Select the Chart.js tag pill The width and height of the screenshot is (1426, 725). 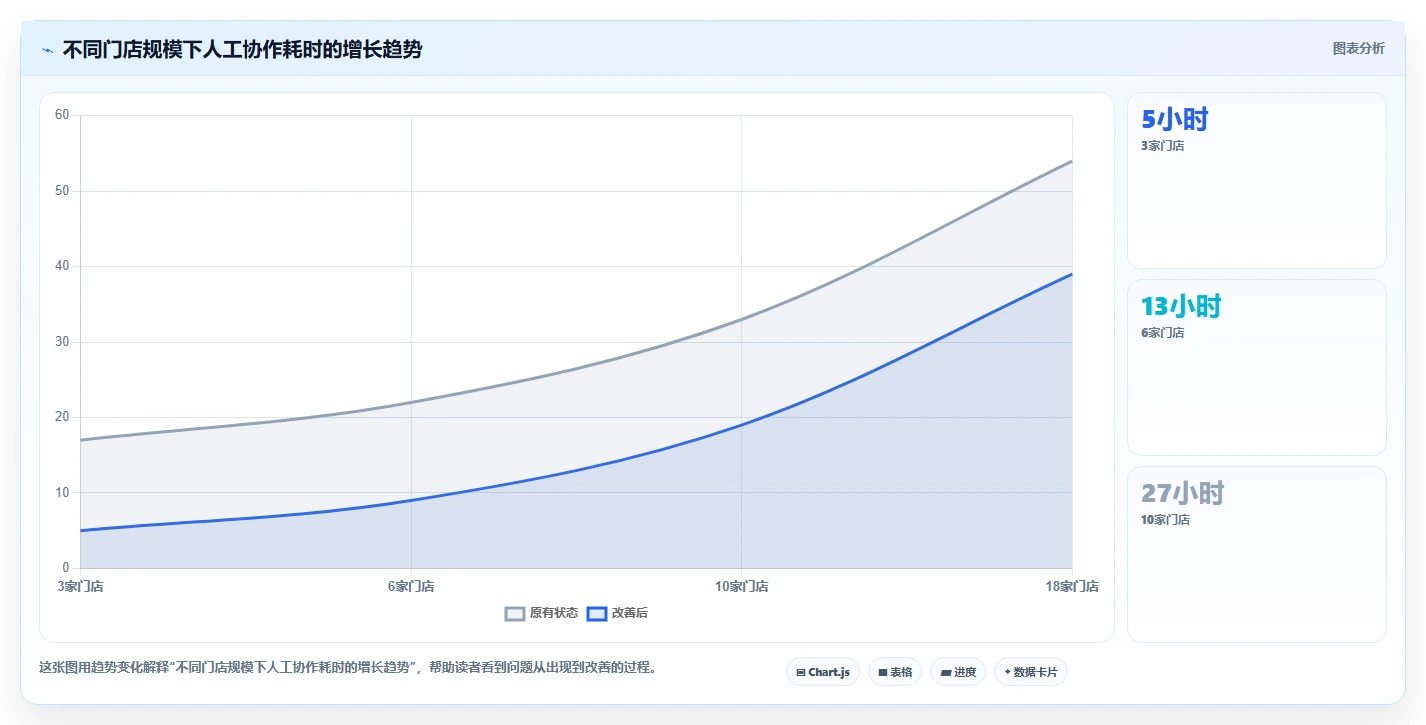823,672
